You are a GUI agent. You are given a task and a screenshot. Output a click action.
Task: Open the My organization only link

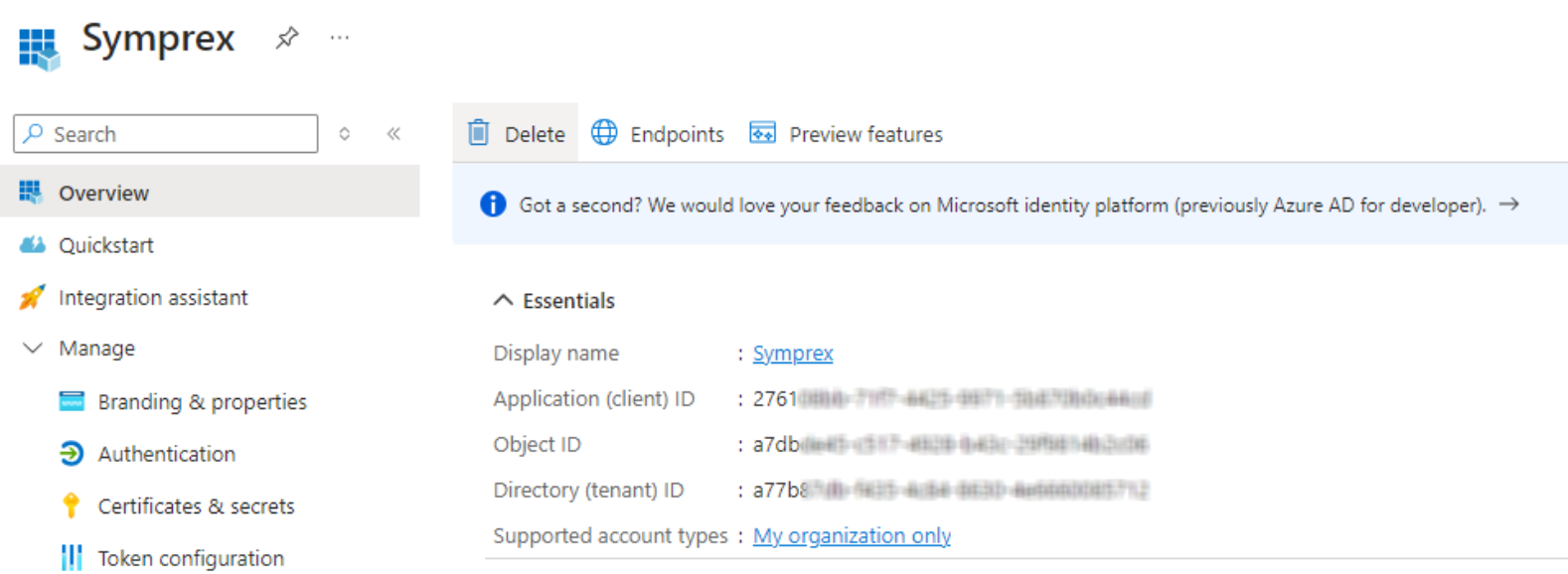click(x=852, y=536)
